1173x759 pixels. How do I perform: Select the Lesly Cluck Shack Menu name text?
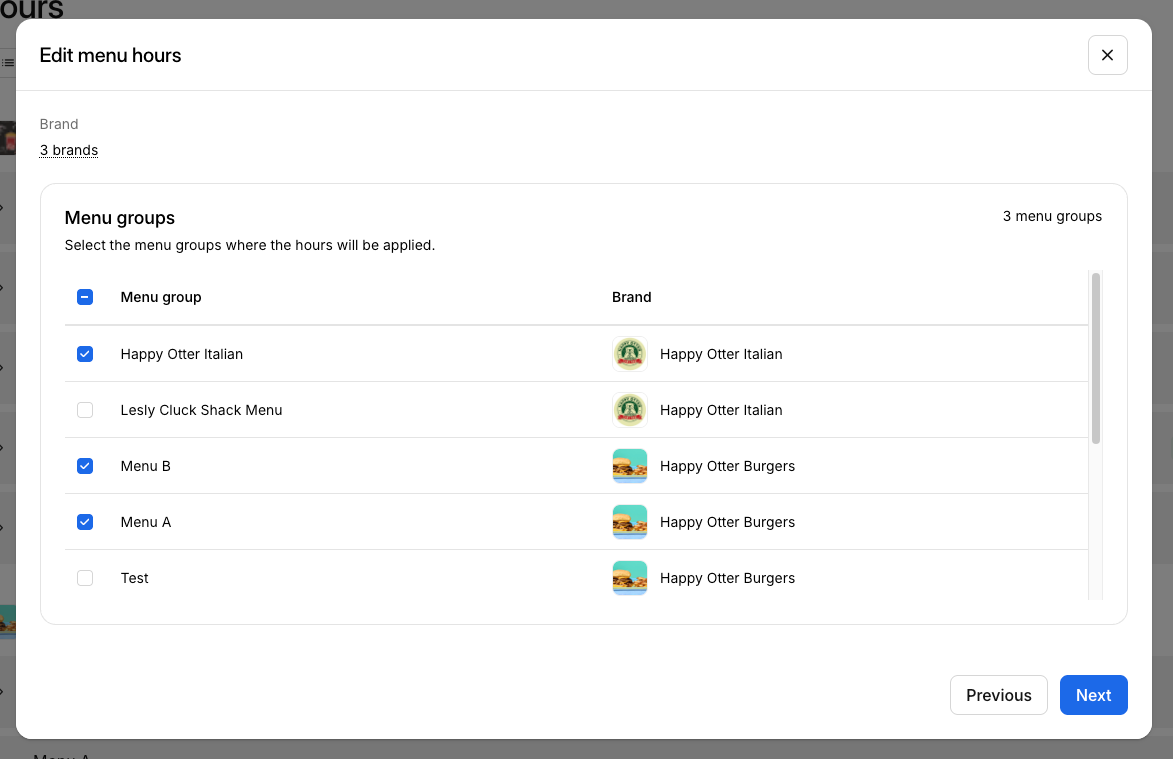(201, 410)
